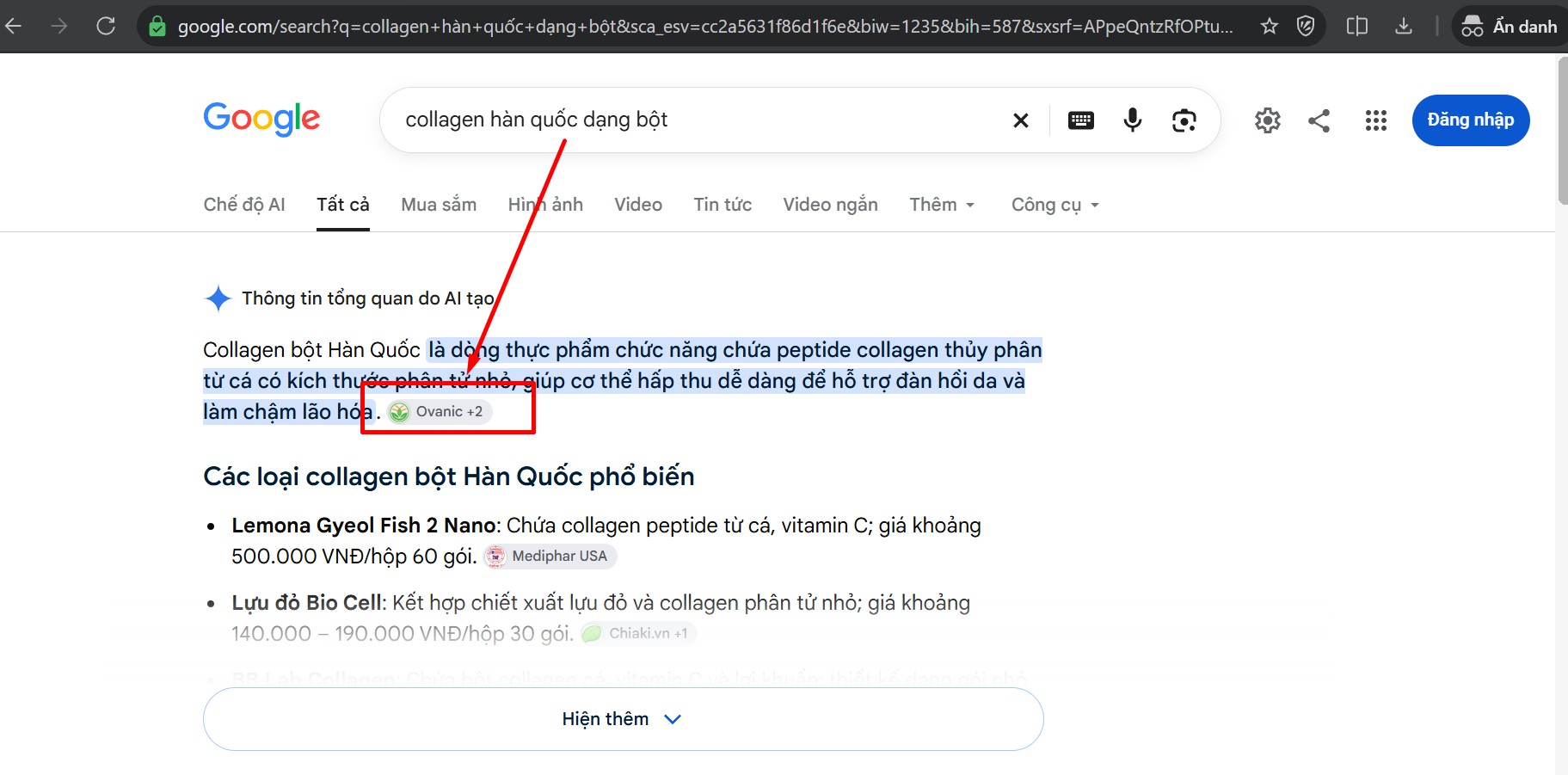This screenshot has height=775, width=1568.
Task: Open the split view sidebar icon
Action: tap(1357, 26)
